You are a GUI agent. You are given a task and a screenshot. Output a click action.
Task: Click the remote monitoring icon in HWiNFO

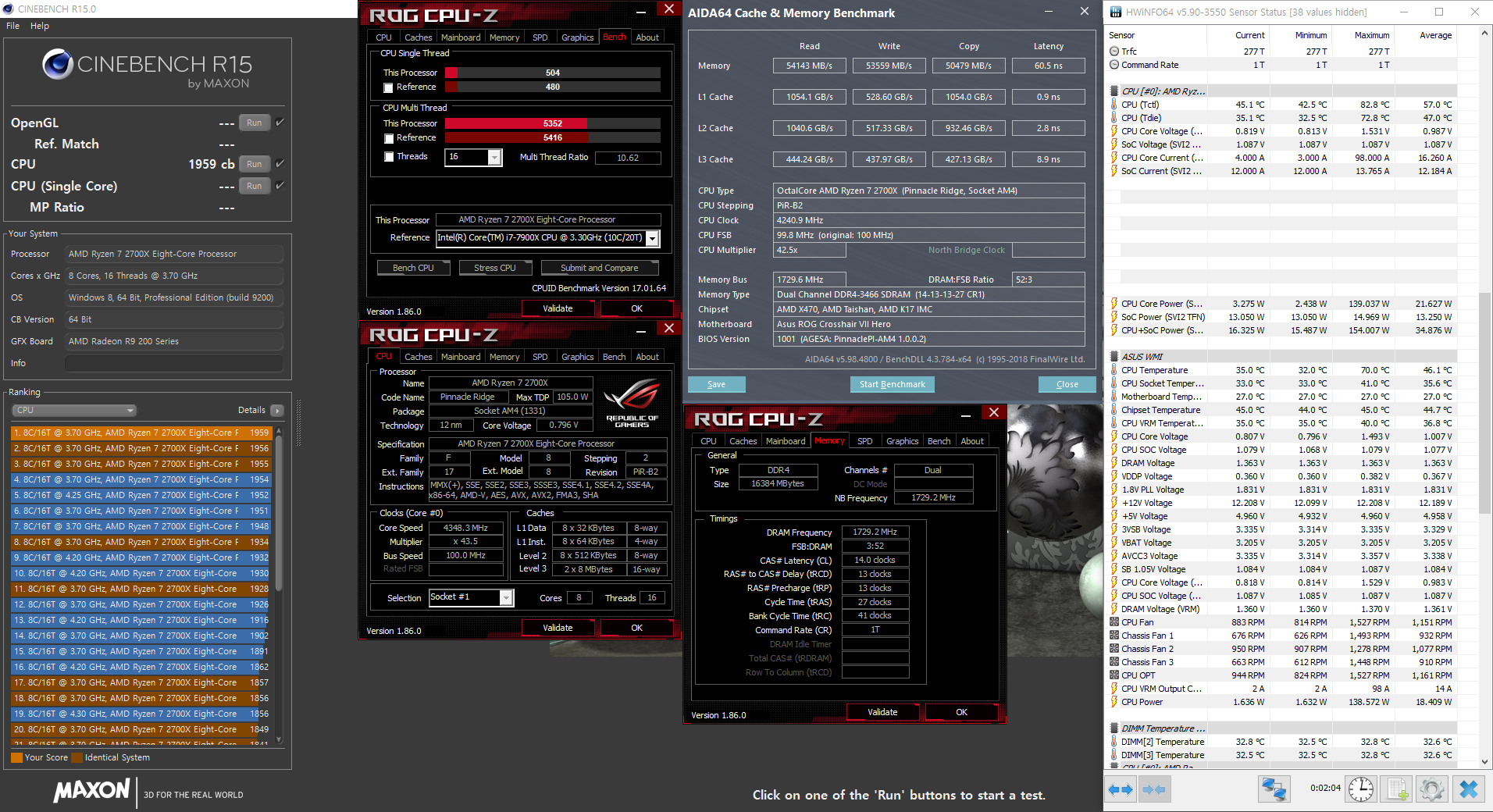pos(1274,789)
